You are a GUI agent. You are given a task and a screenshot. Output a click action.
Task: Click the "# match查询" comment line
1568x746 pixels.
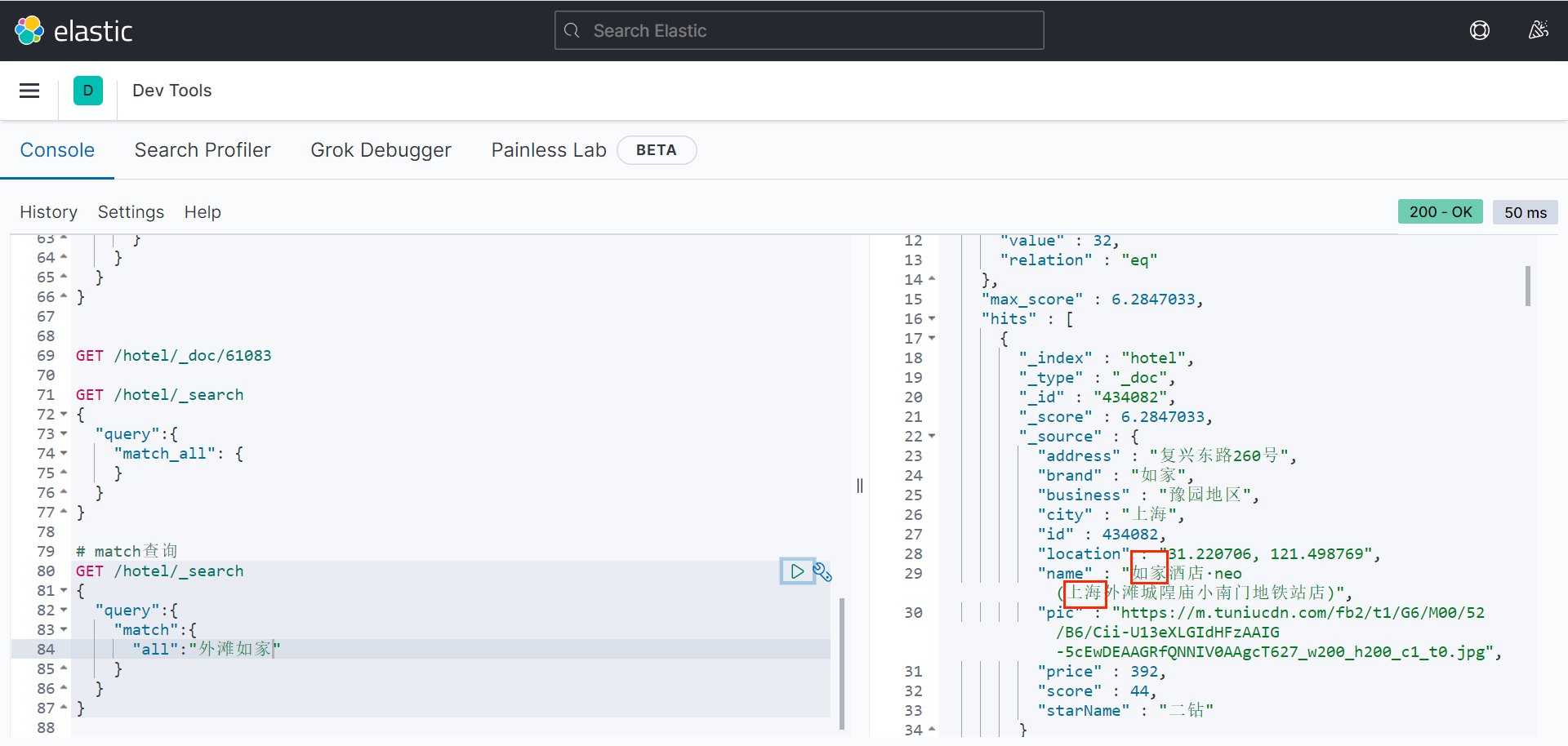tap(127, 552)
